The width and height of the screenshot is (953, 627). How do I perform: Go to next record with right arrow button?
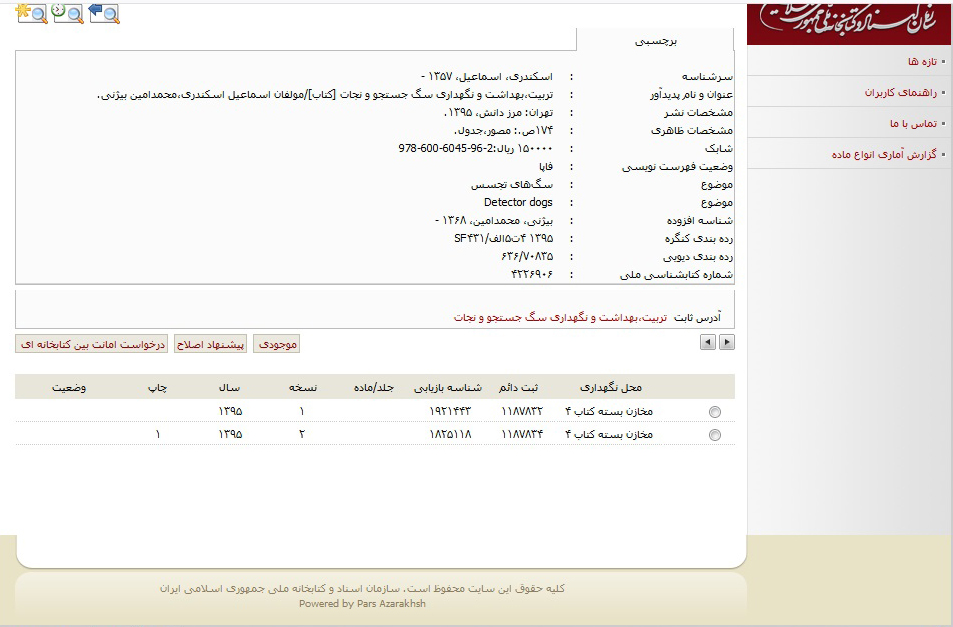tap(726, 342)
